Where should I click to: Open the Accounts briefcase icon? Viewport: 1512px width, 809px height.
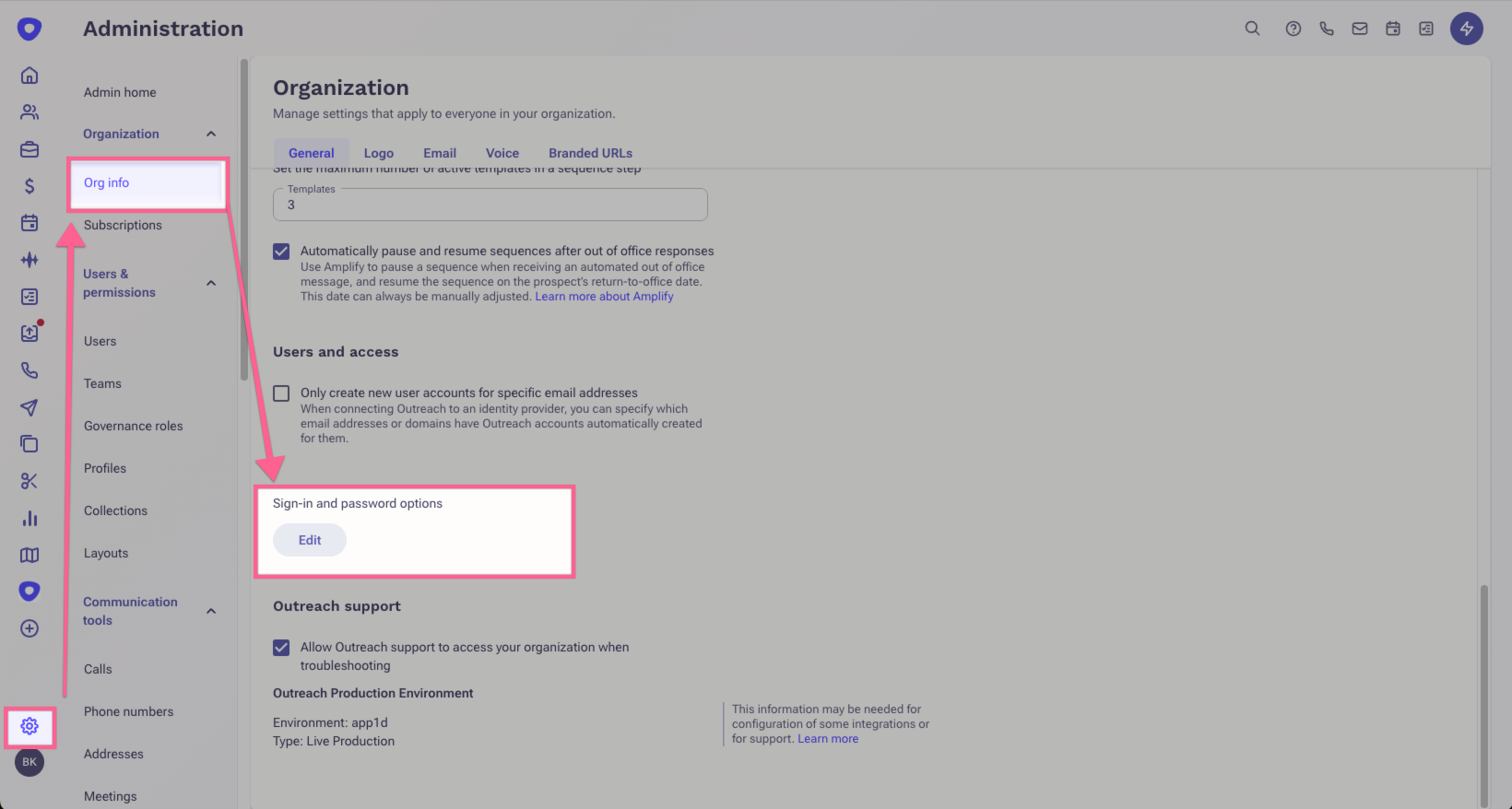pos(30,149)
